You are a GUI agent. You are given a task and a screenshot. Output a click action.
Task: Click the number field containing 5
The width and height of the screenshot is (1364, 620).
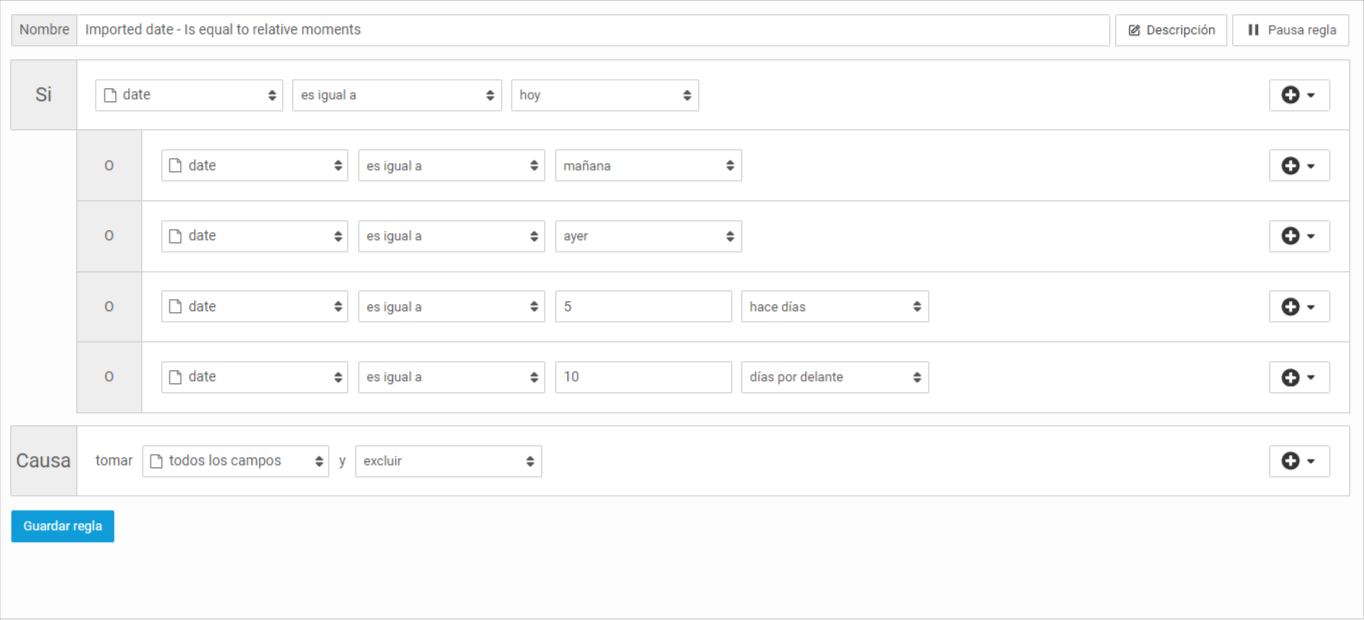point(644,307)
